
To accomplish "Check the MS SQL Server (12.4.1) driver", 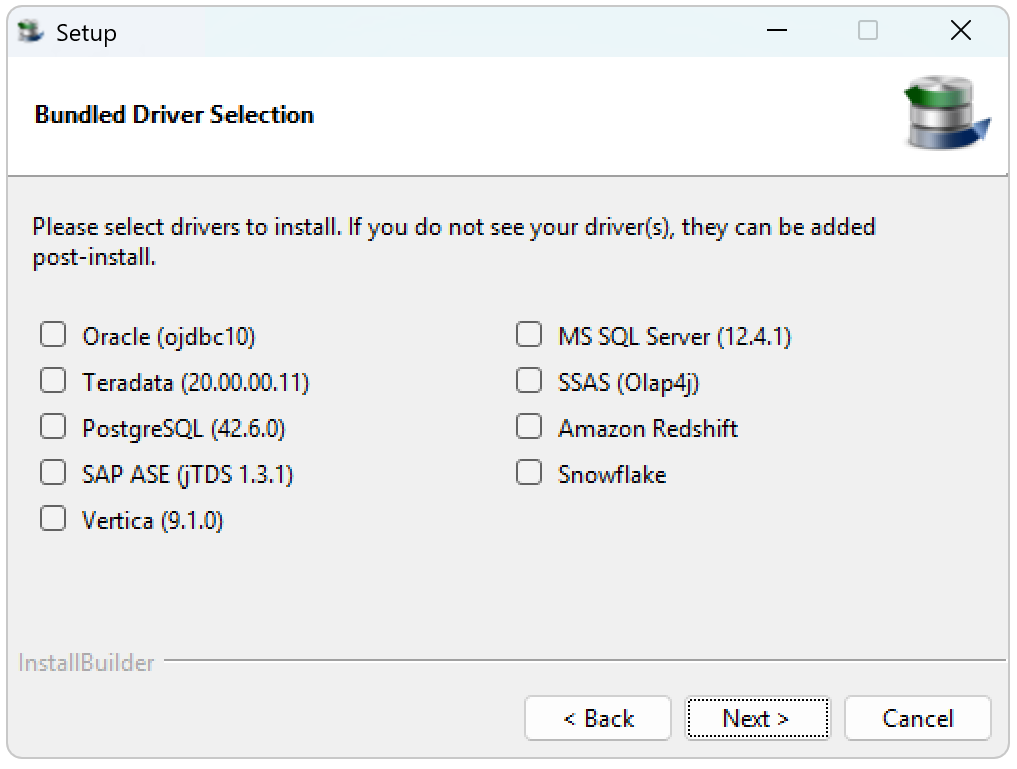I will click(x=529, y=335).
